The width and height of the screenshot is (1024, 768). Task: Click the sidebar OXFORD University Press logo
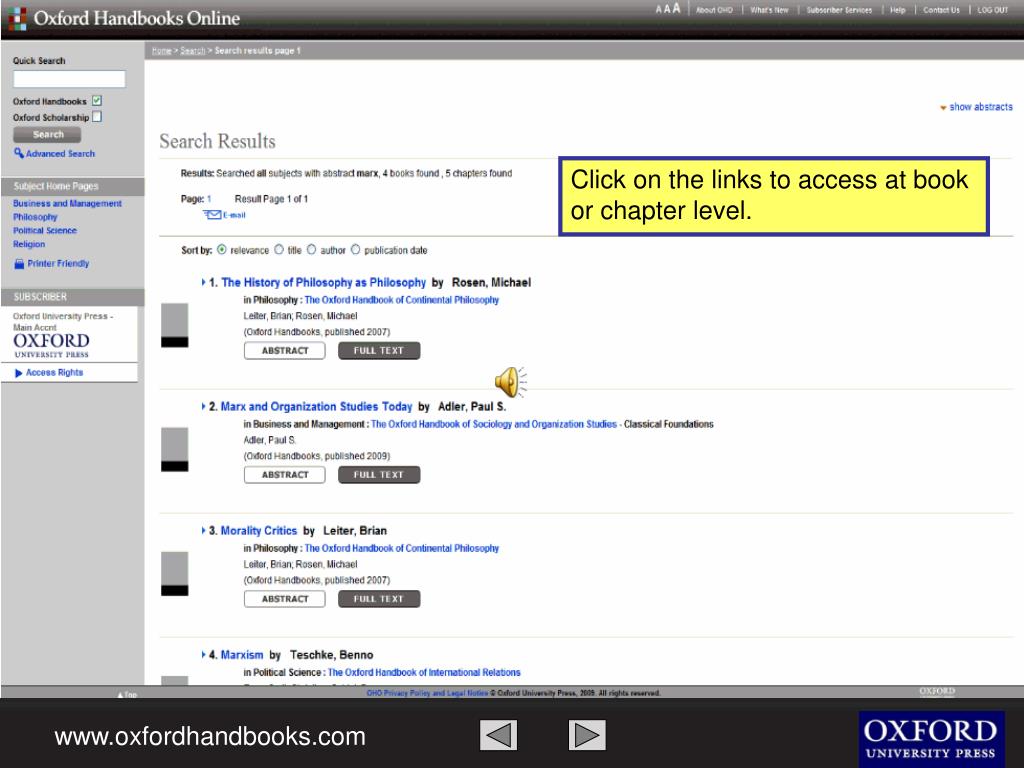(x=51, y=345)
